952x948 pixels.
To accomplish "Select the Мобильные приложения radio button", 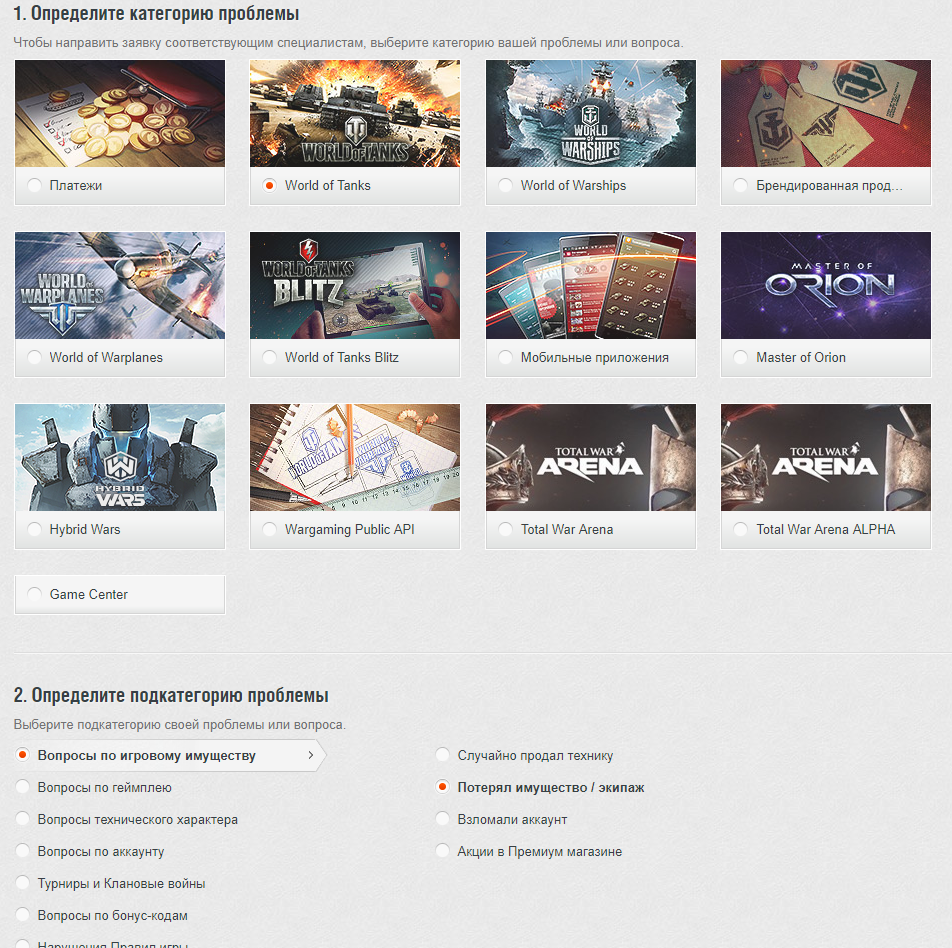I will 505,357.
